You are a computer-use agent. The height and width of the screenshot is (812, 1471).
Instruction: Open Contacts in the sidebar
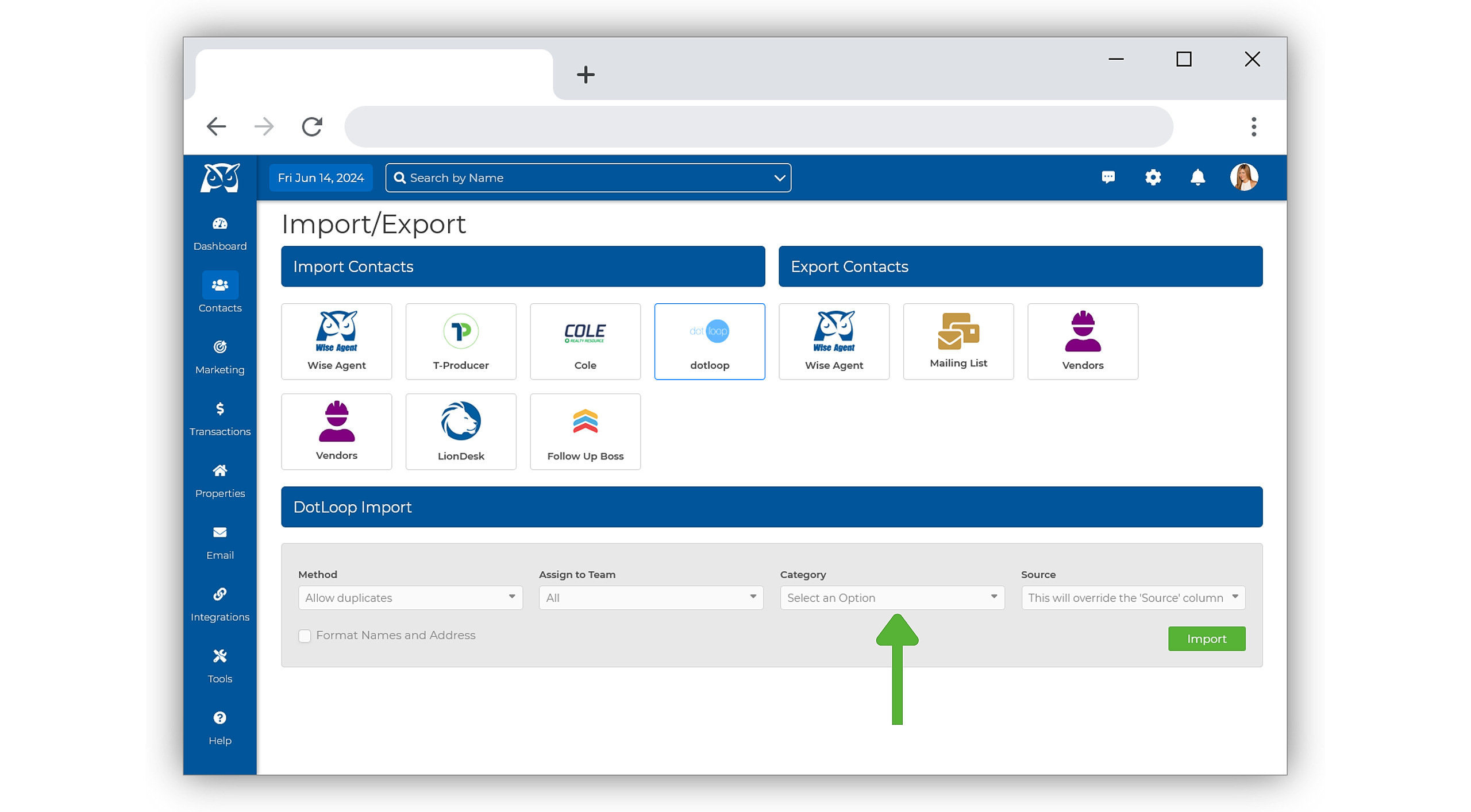220,293
